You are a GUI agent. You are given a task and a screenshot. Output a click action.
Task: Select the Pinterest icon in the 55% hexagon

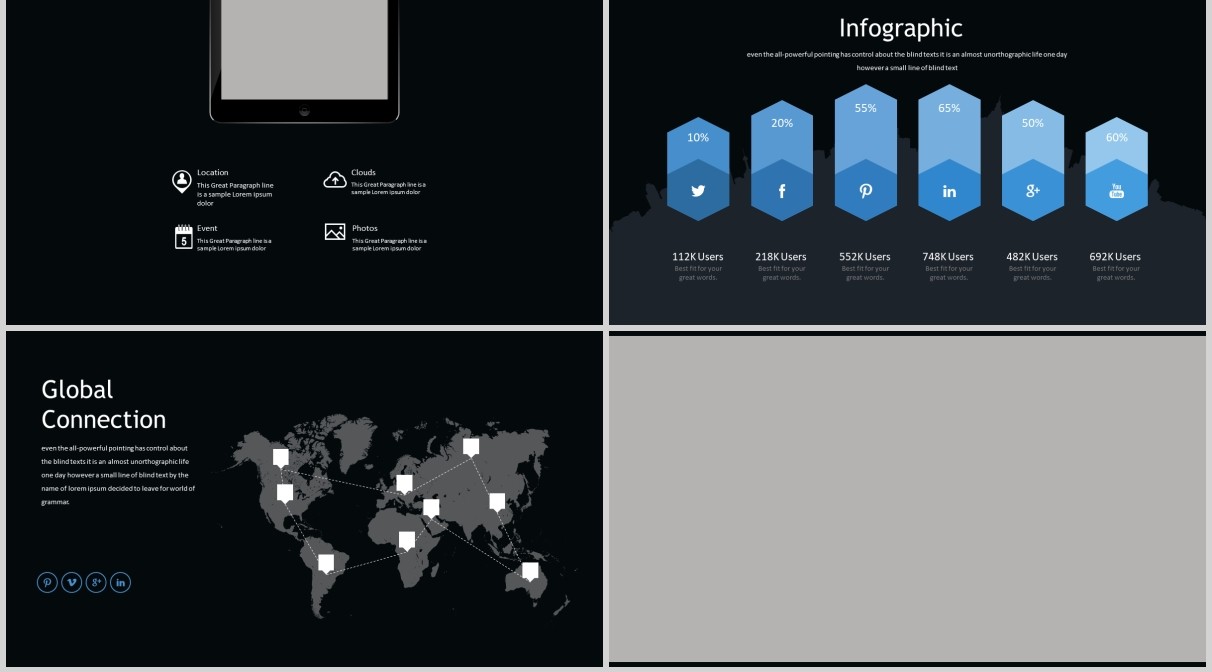[x=866, y=190]
